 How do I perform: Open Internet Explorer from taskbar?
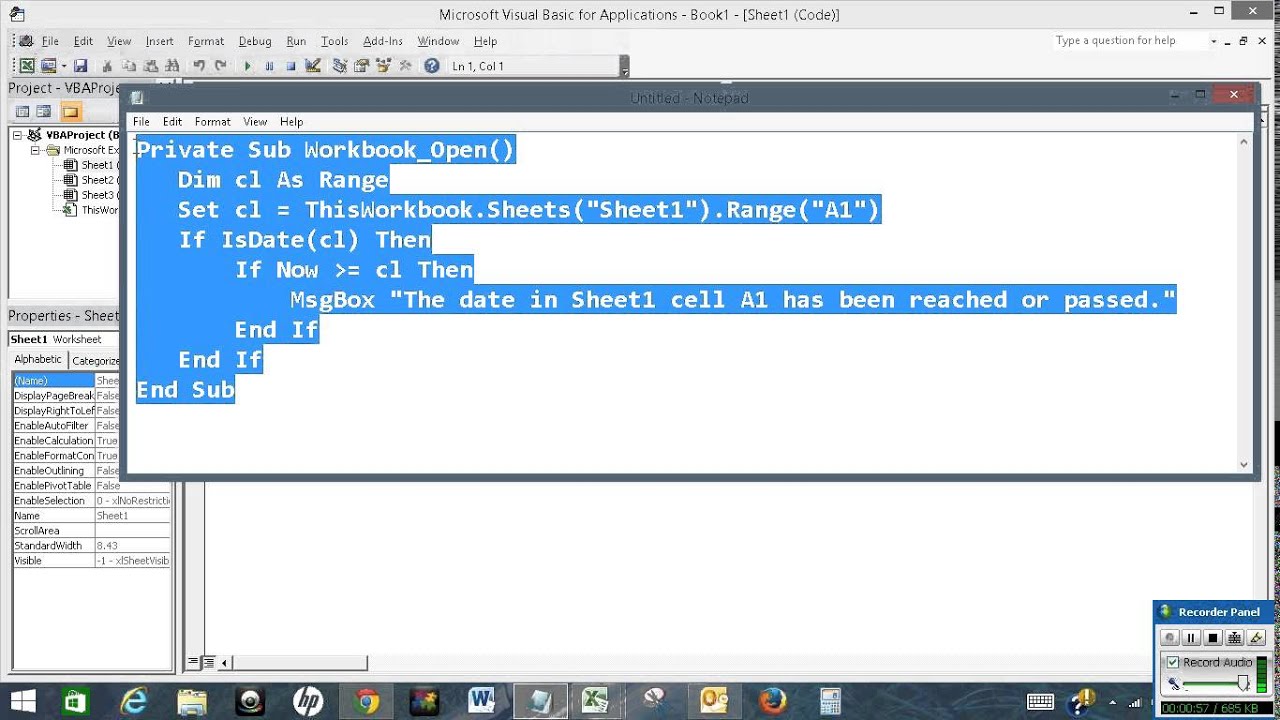(134, 701)
